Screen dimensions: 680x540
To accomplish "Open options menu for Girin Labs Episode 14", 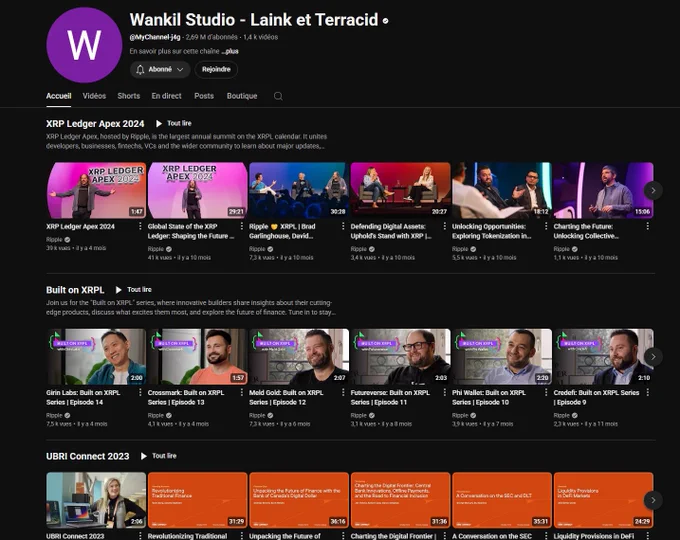I will [x=140, y=393].
